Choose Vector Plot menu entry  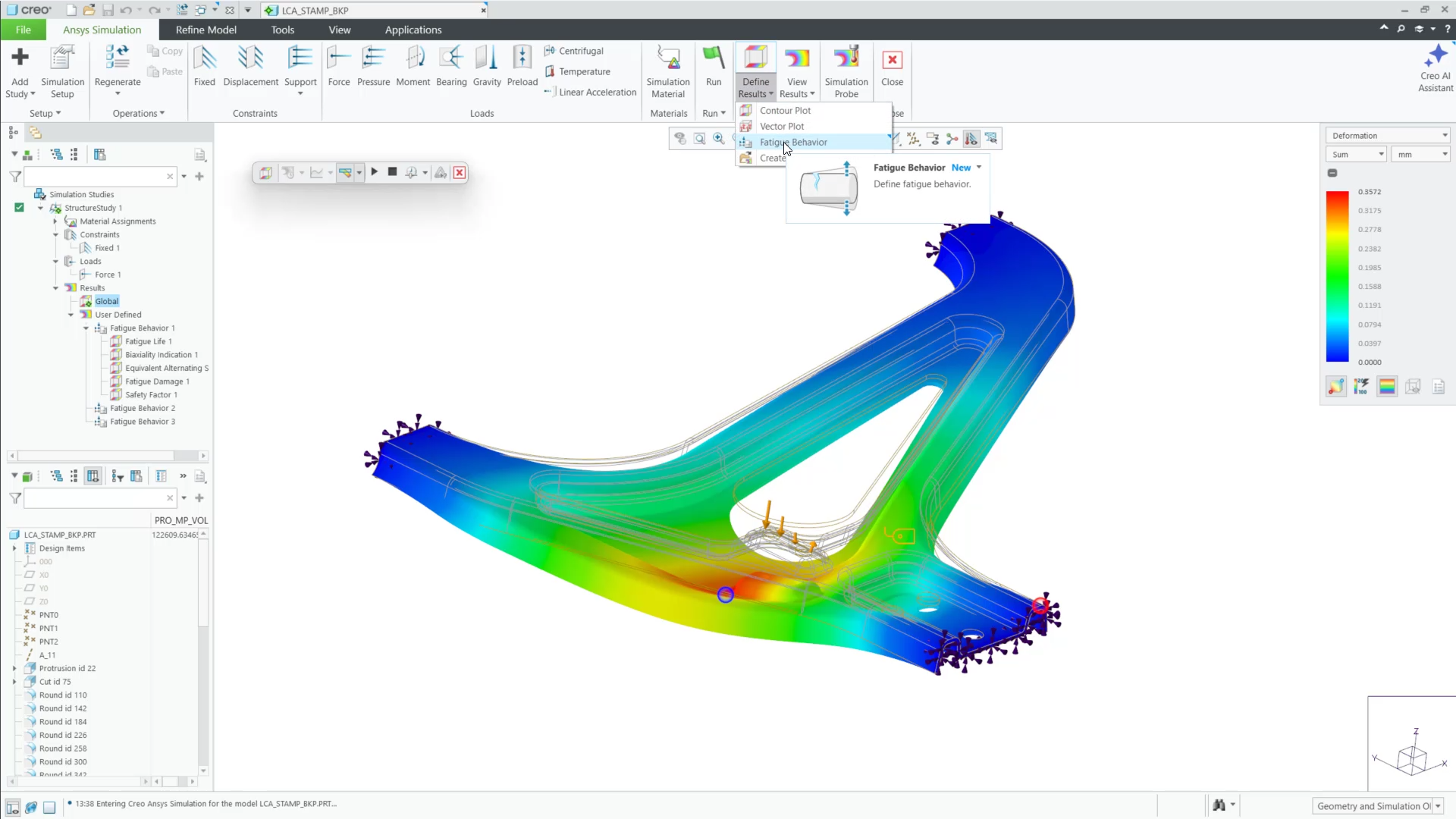point(782,127)
